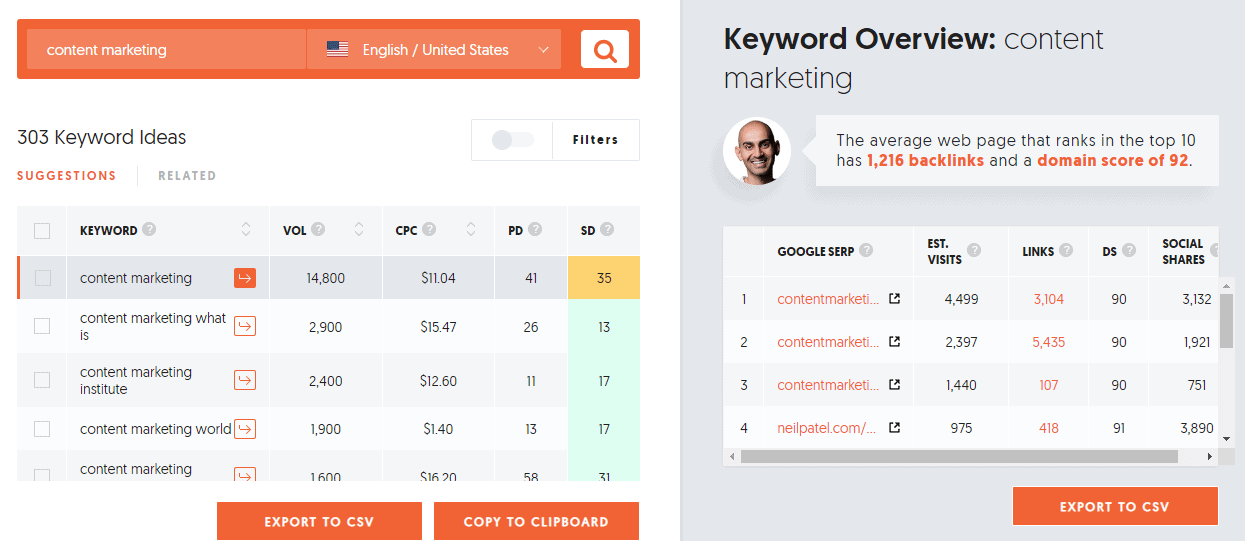This screenshot has width=1245, height=541.
Task: Click the COPY TO CLIPBOARD button
Action: [536, 521]
